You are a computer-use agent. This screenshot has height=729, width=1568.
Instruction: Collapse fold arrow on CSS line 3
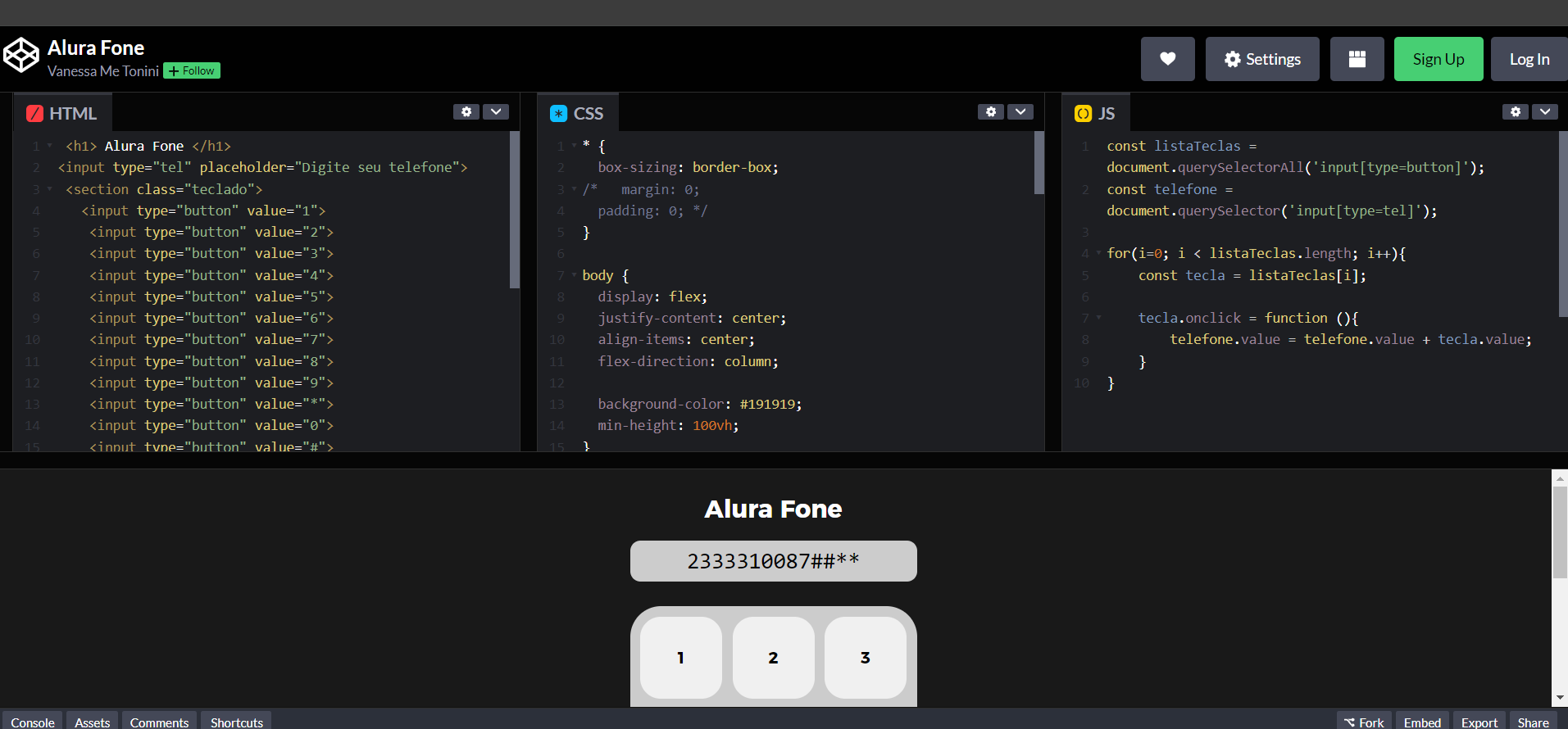click(574, 189)
